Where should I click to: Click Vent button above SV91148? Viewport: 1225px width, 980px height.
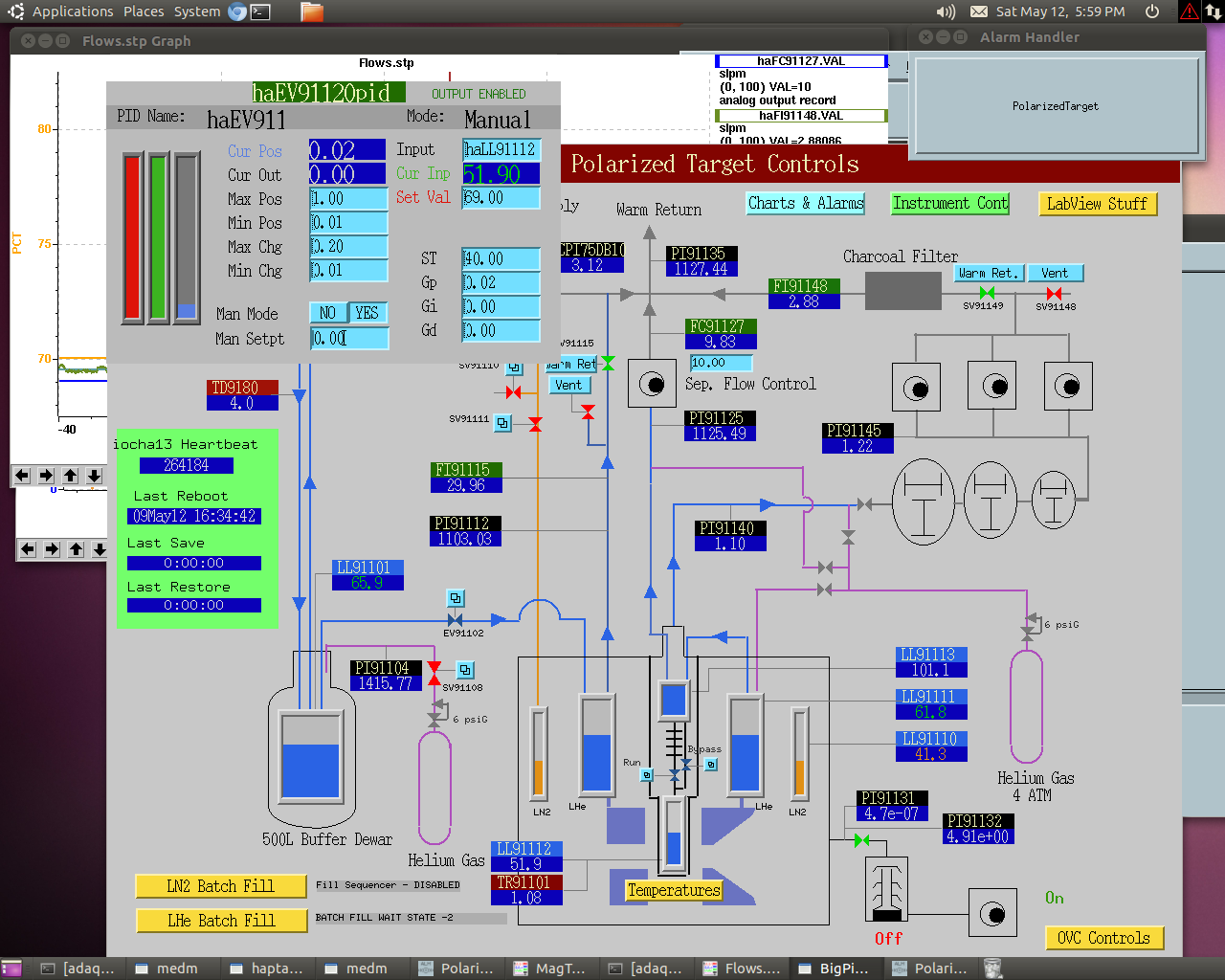pyautogui.click(x=1055, y=273)
